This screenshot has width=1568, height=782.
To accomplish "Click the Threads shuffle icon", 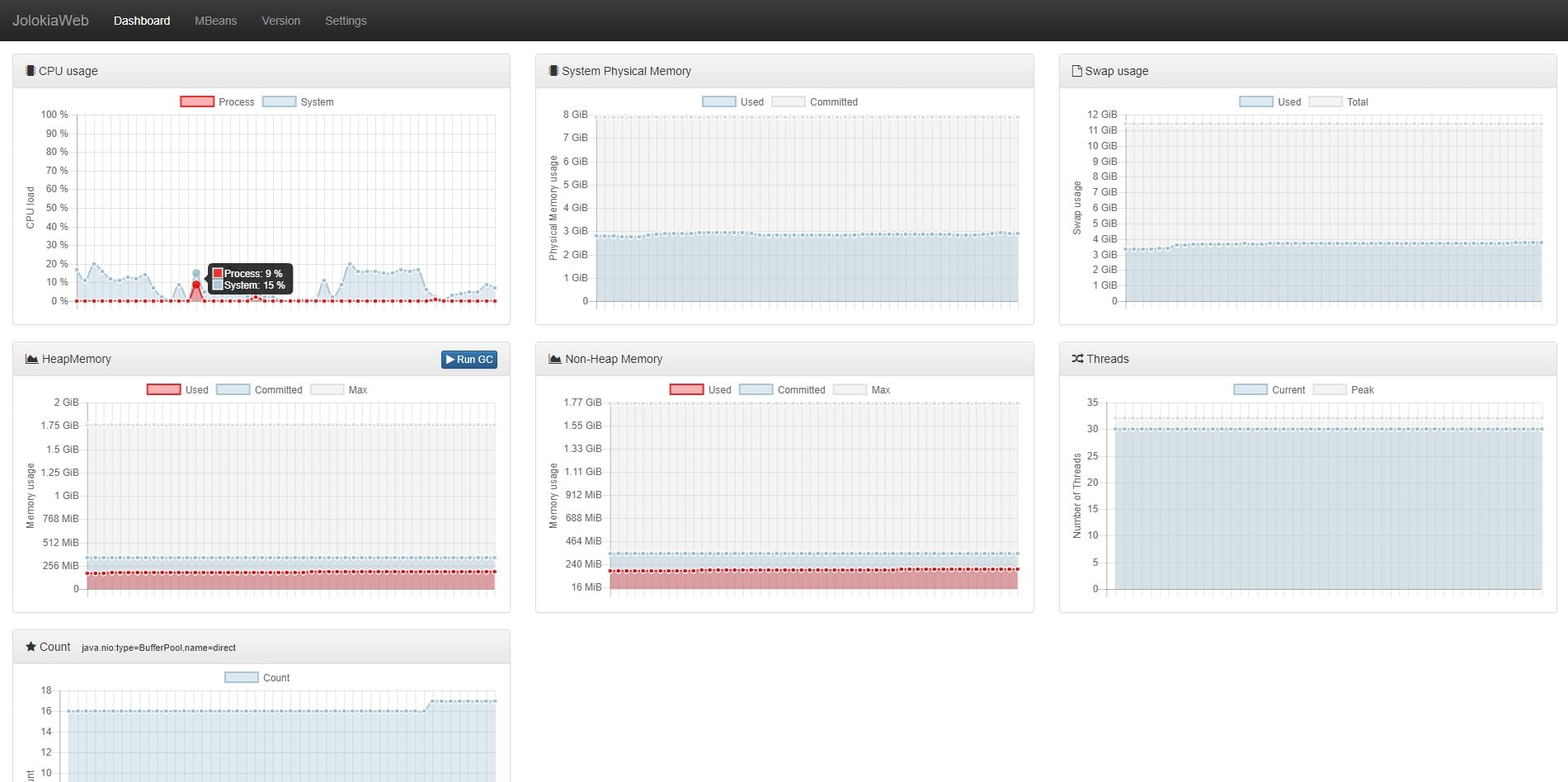I will tap(1077, 359).
